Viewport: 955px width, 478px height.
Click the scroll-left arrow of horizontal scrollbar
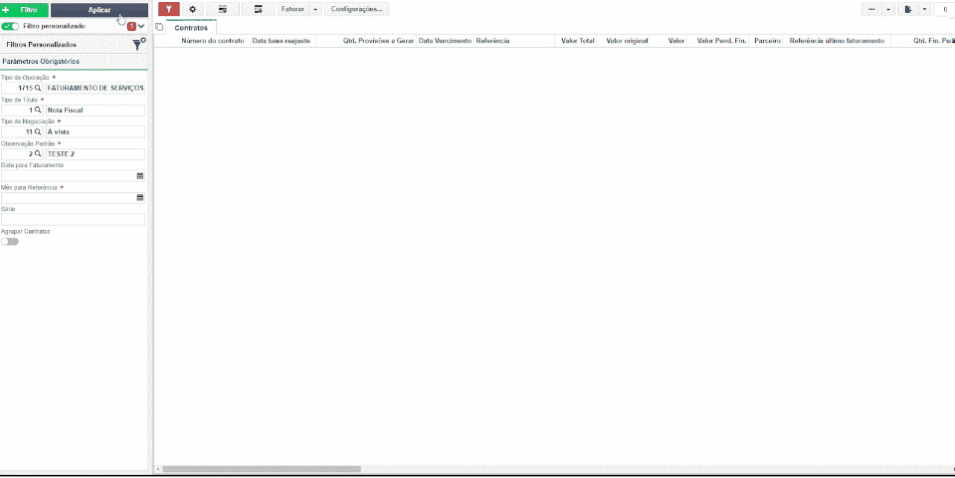tap(158, 469)
